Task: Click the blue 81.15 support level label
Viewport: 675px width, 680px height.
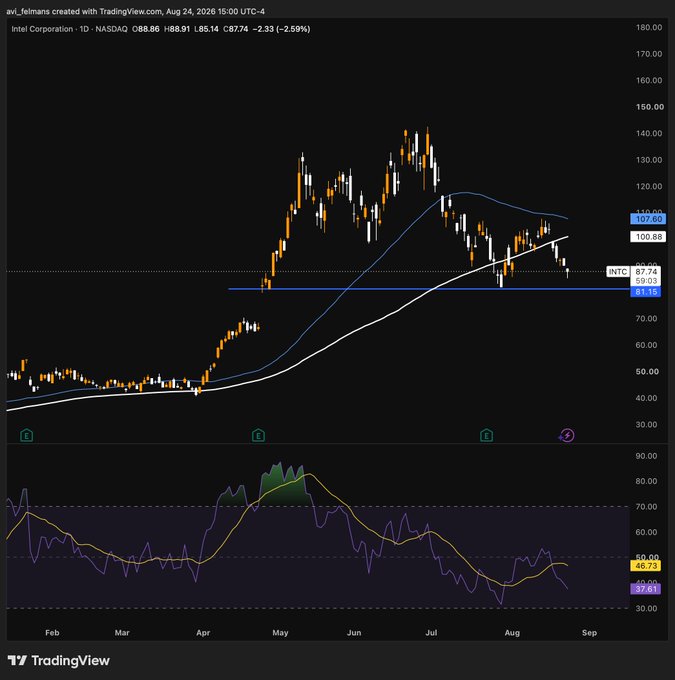Action: pyautogui.click(x=646, y=292)
